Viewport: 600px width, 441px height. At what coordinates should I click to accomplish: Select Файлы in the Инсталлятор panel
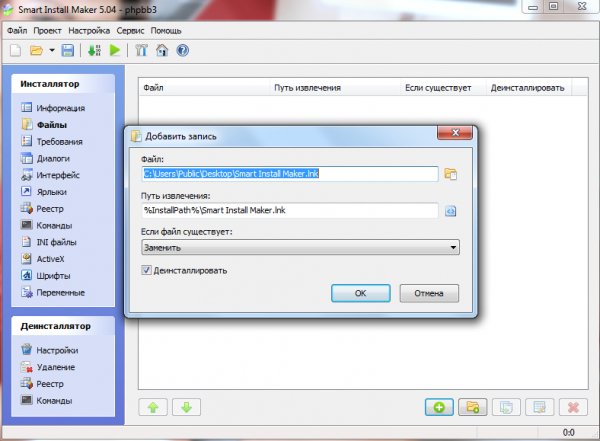click(x=52, y=125)
